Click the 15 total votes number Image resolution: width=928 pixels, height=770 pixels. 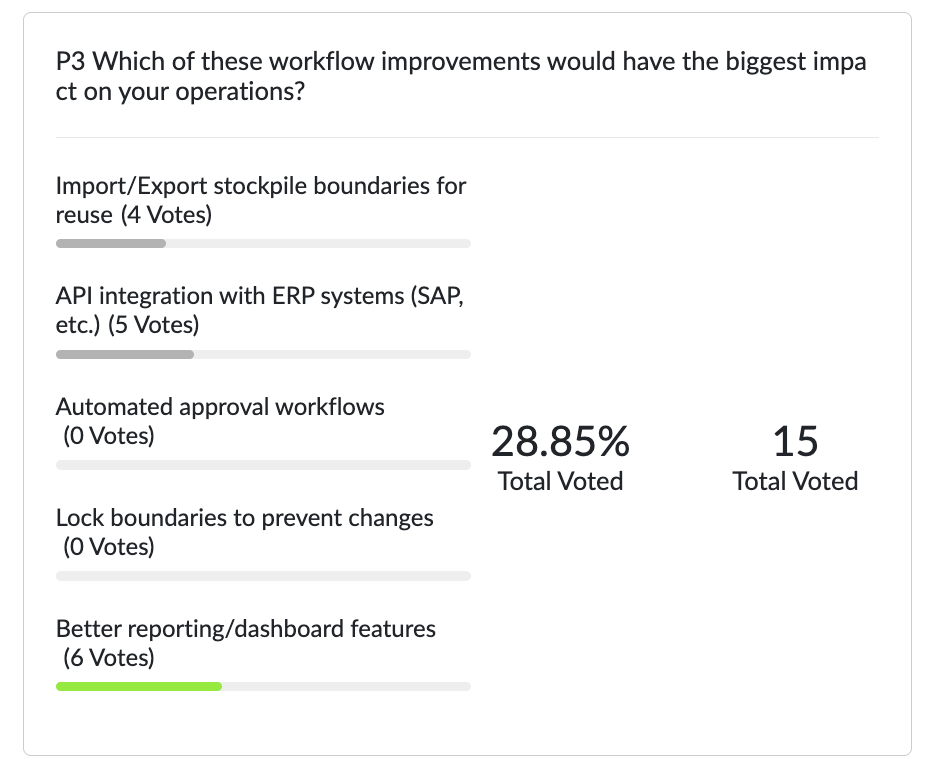pyautogui.click(x=795, y=441)
